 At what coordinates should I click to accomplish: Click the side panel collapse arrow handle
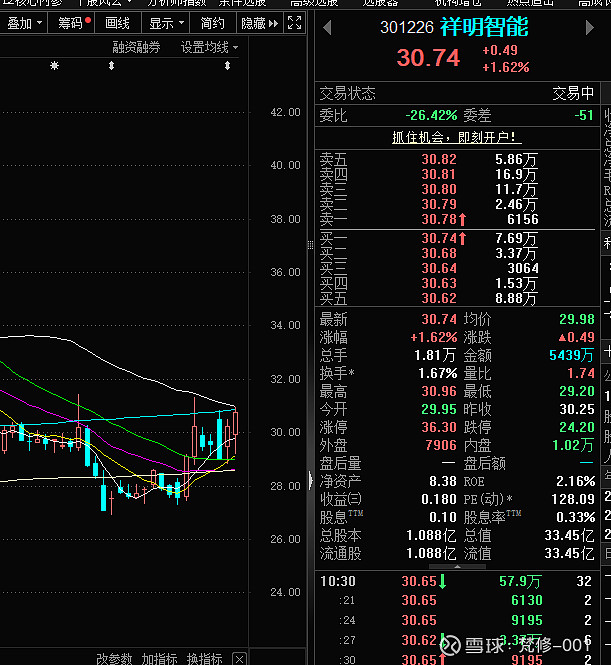(x=310, y=481)
